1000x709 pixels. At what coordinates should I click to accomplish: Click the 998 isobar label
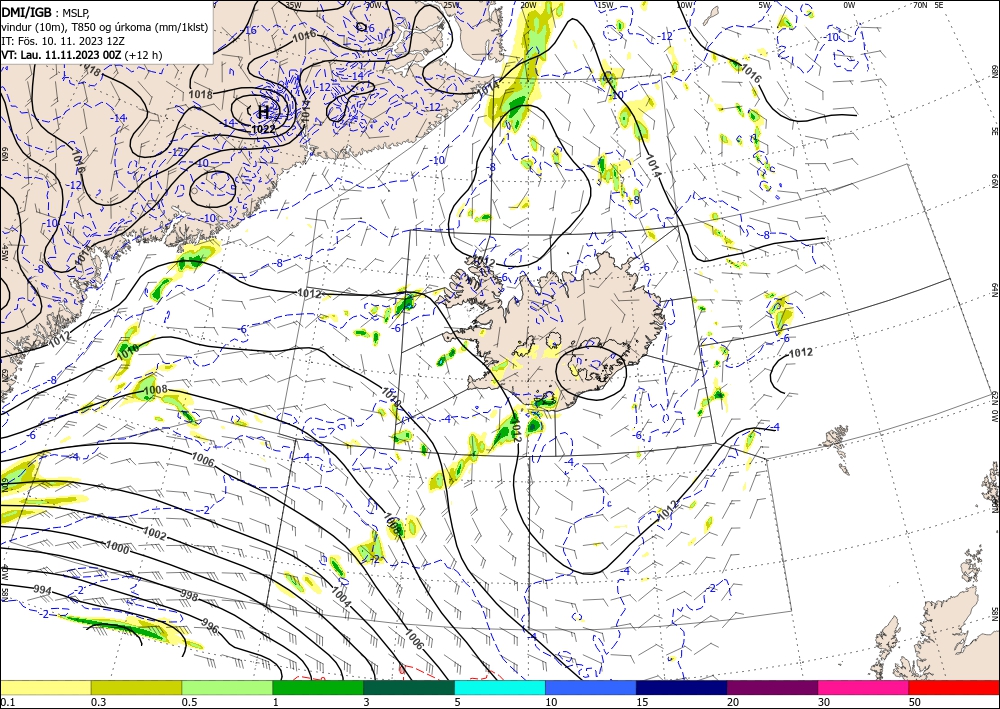(189, 596)
